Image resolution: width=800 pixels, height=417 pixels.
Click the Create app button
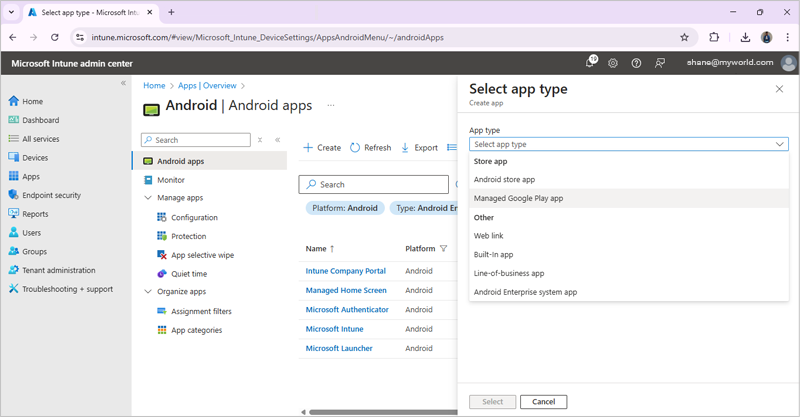click(x=322, y=148)
